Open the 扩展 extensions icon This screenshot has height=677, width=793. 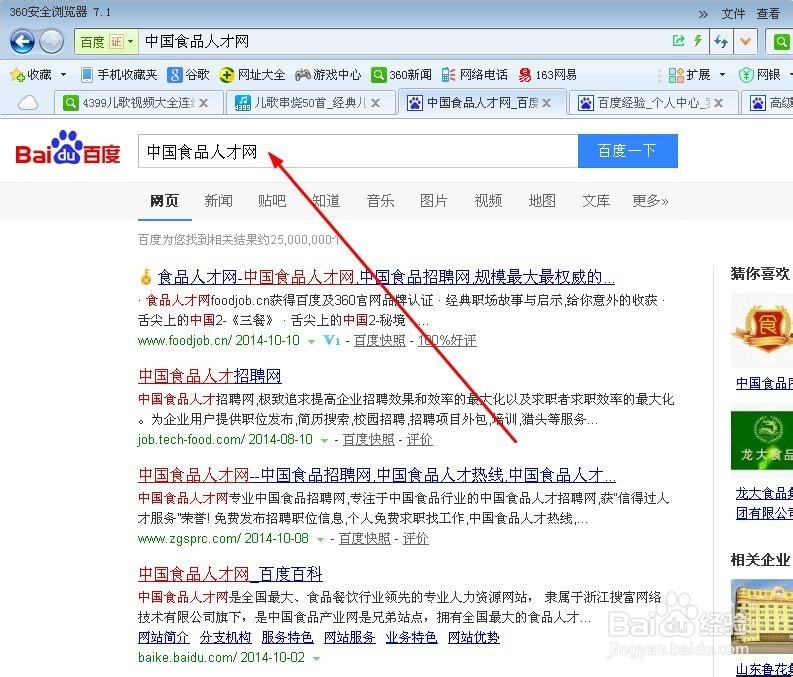pyautogui.click(x=676, y=75)
